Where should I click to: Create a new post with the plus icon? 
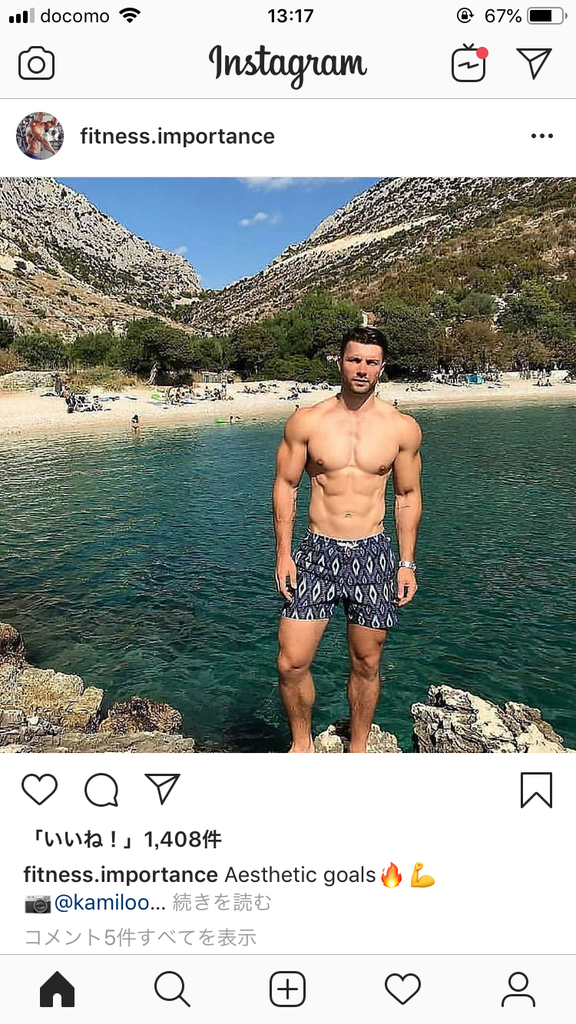point(287,989)
